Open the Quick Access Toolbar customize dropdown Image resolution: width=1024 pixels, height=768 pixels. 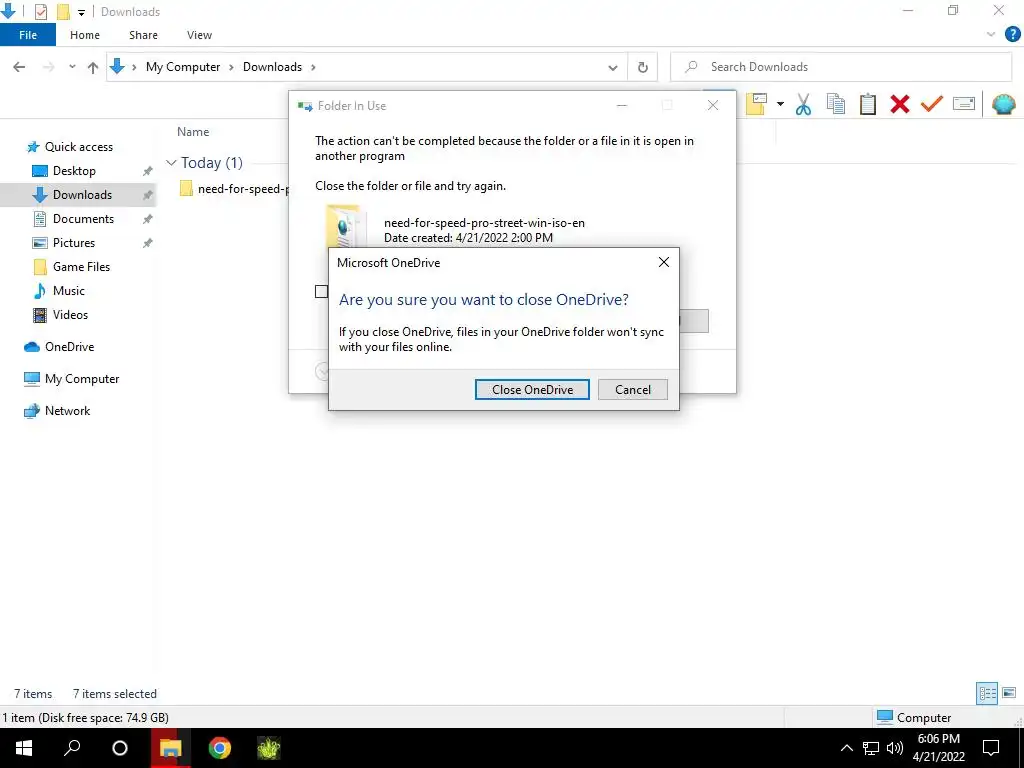point(82,12)
